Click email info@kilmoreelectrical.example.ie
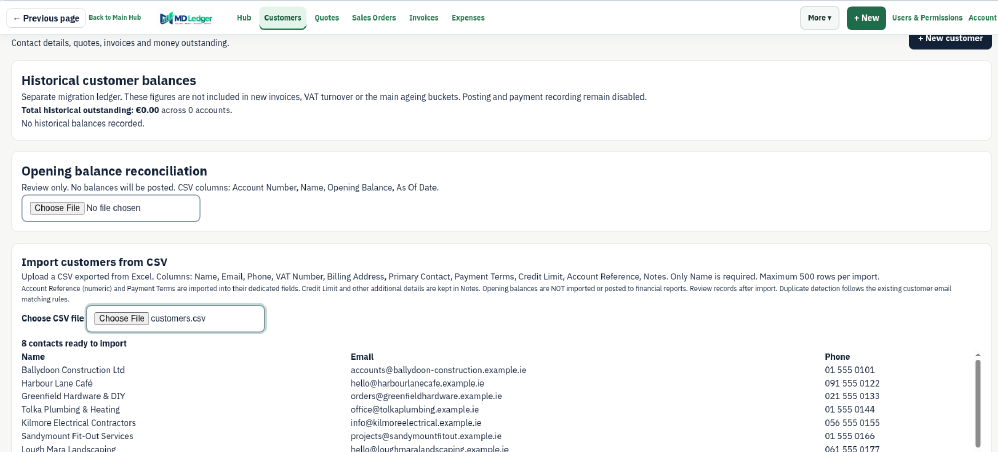The image size is (998, 452). (416, 423)
